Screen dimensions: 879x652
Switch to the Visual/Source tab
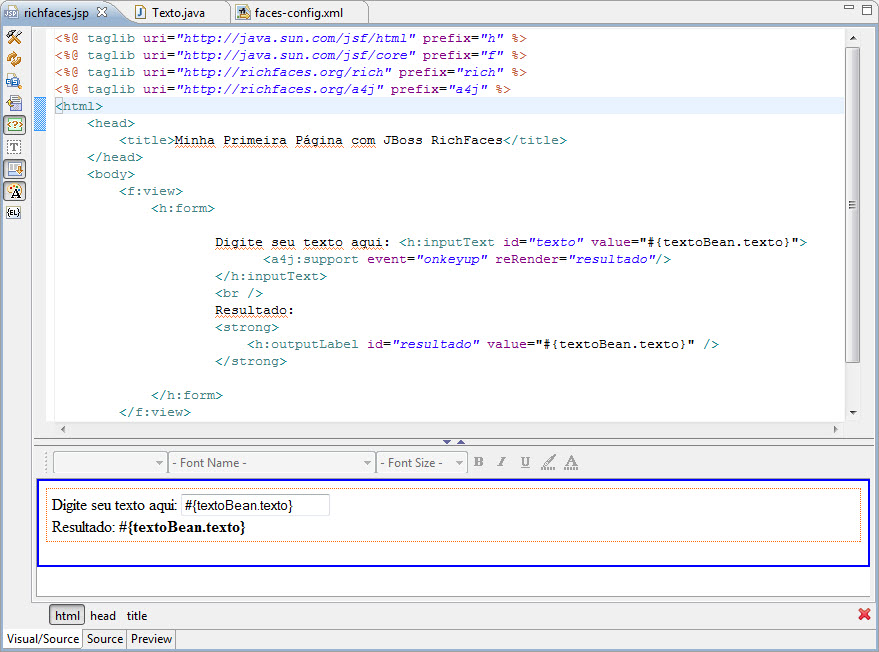point(43,639)
